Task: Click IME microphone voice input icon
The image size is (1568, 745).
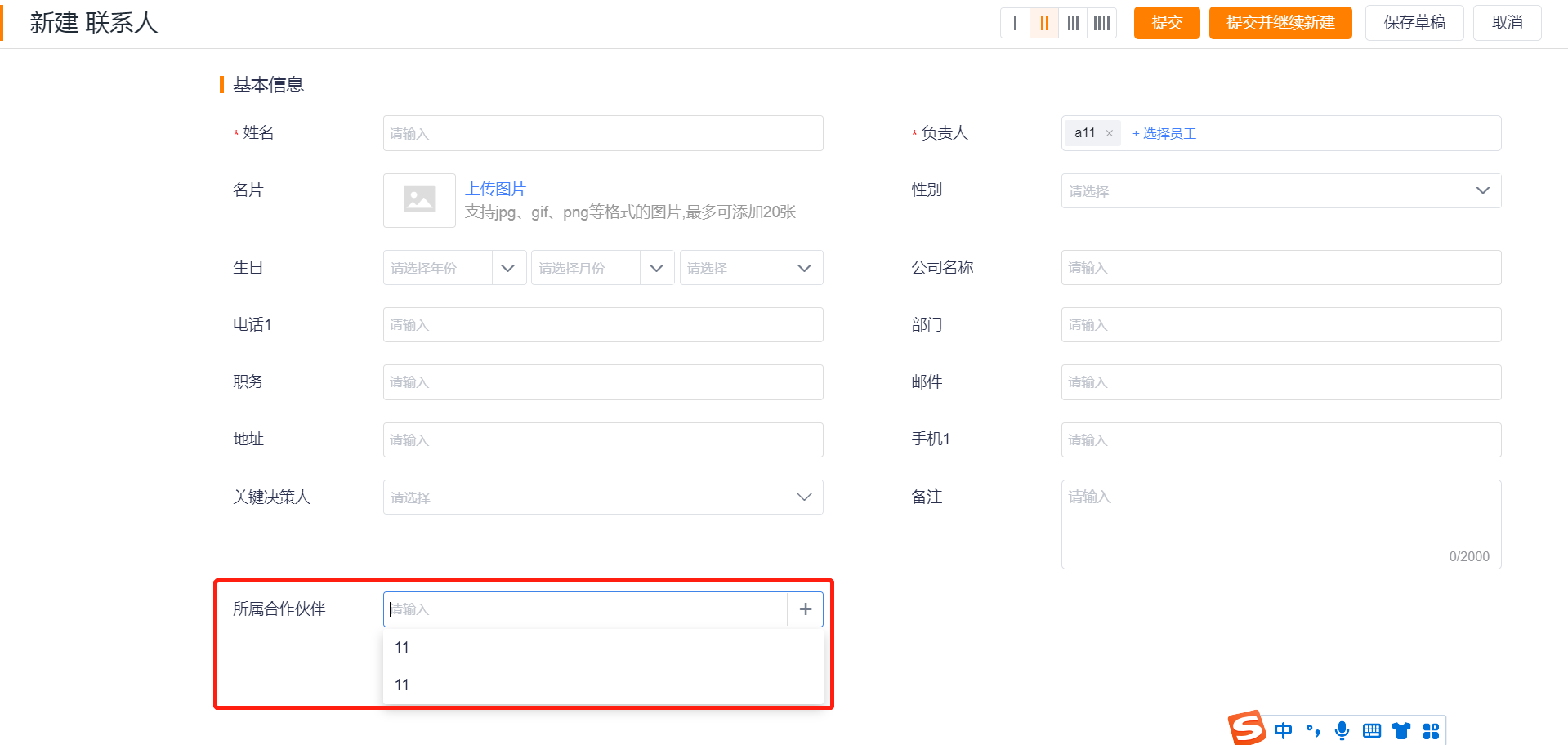Action: pos(1342,730)
